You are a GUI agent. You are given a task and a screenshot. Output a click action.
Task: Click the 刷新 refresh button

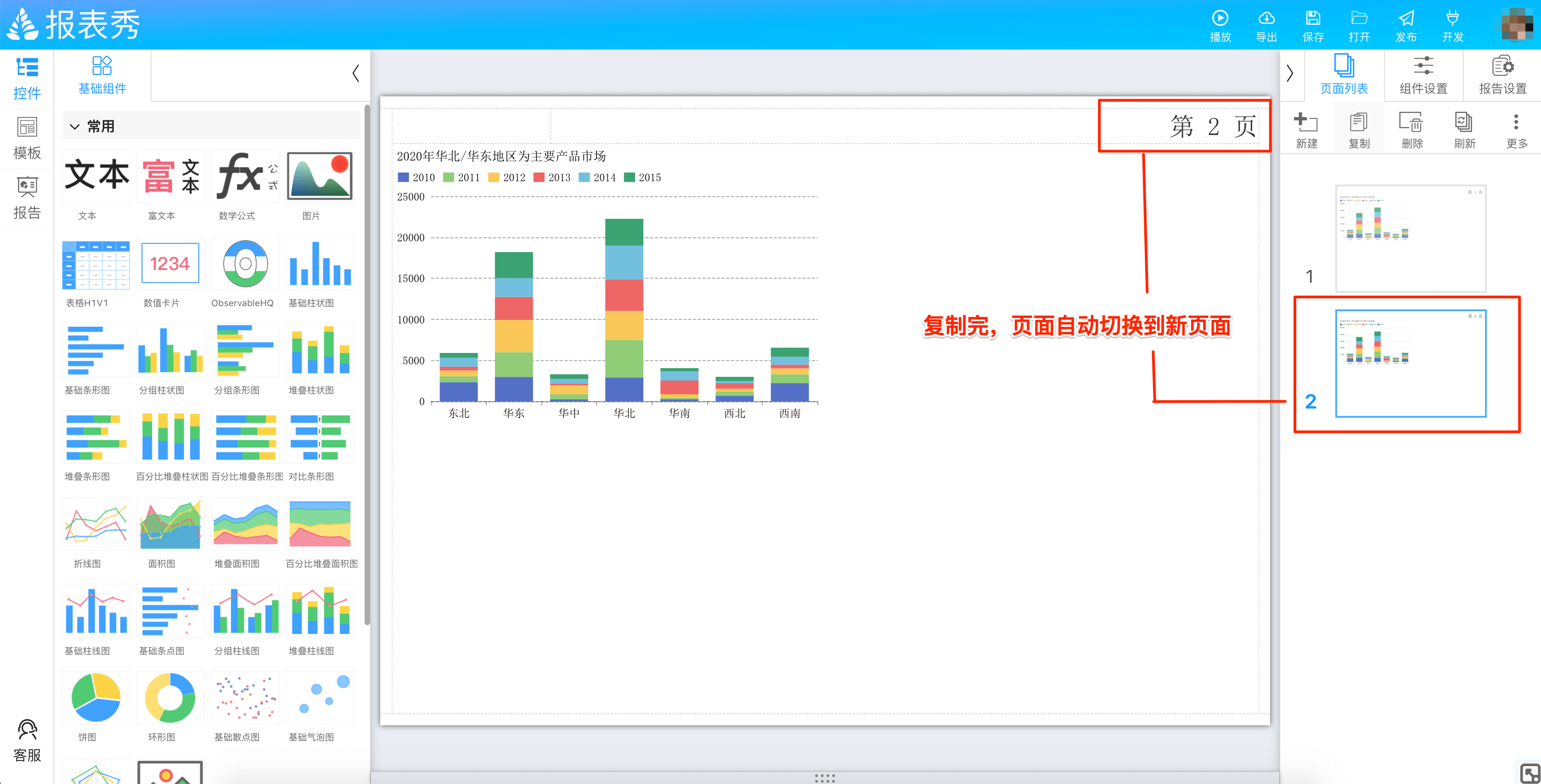1464,130
